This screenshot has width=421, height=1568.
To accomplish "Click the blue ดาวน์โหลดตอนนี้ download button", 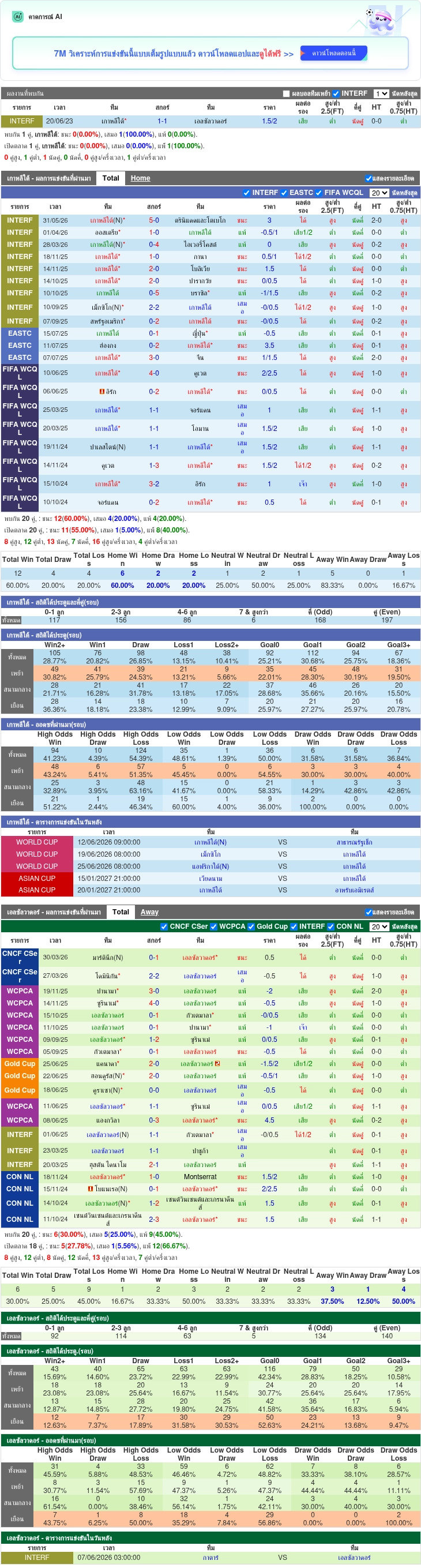I will click(x=333, y=54).
